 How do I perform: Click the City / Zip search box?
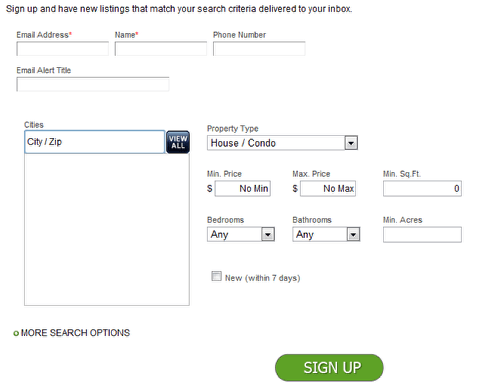95,142
